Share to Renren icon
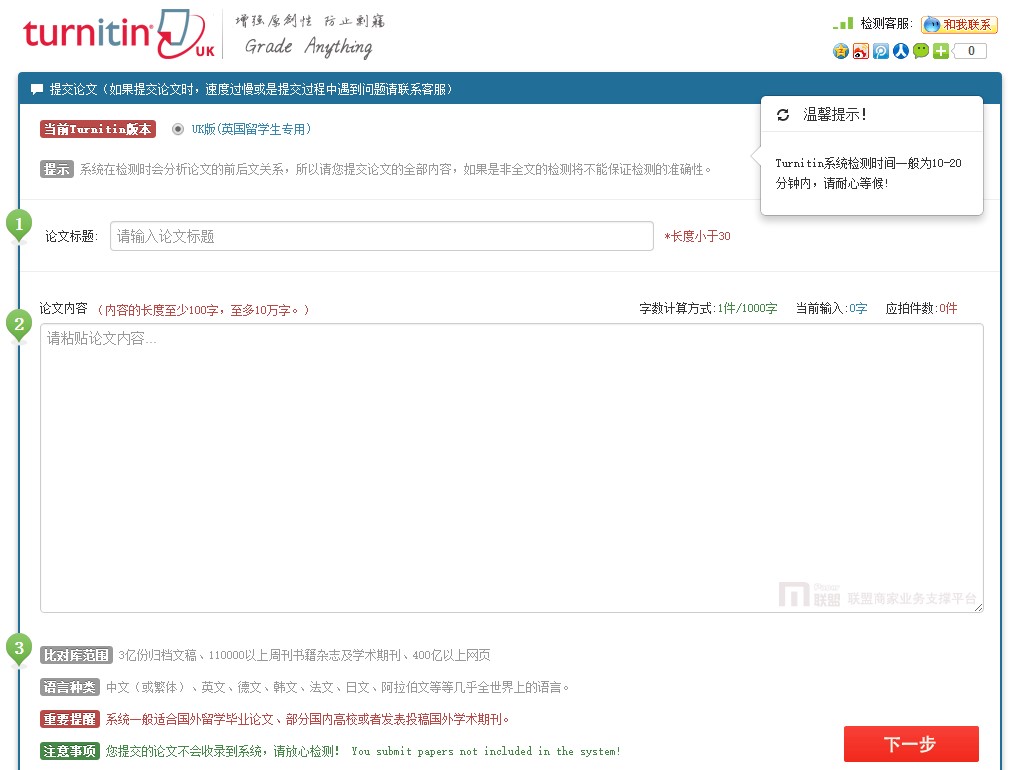The width and height of the screenshot is (1009, 770). (x=900, y=51)
